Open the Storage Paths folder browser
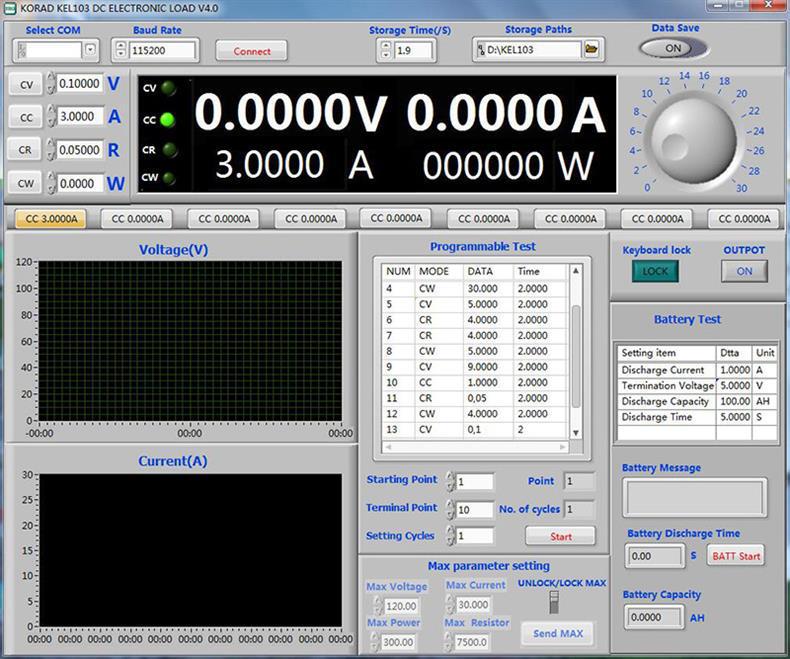The image size is (790, 659). [590, 49]
